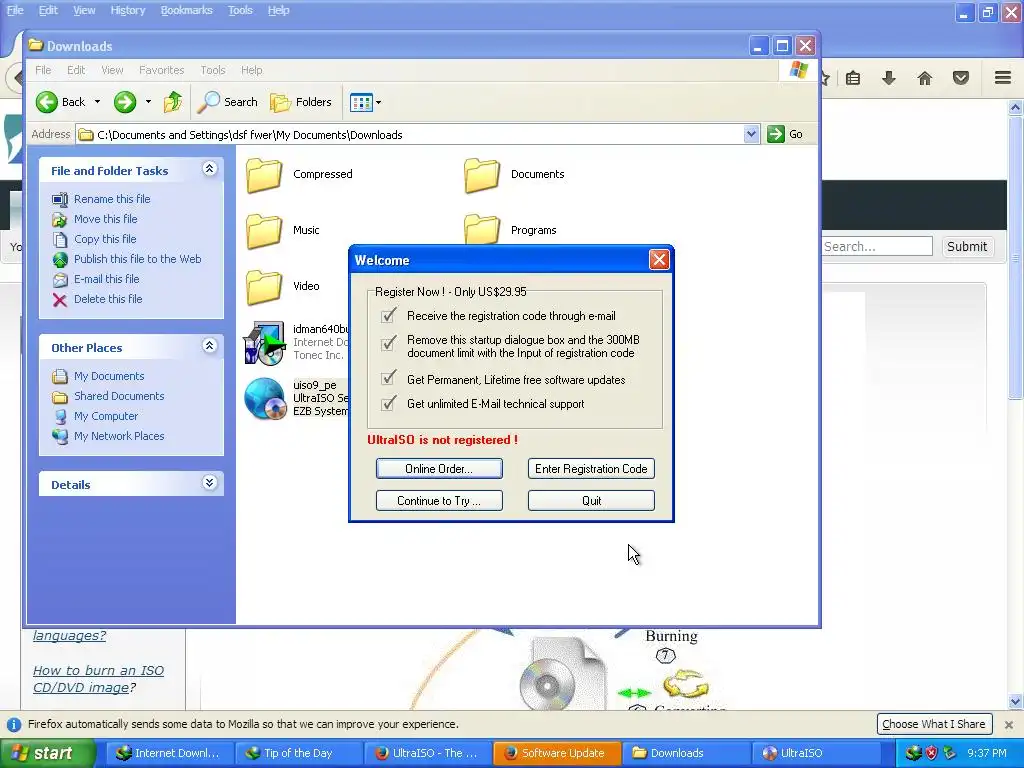Open Back history dropdown arrow
Screen dimensions: 1024x768
coord(97,102)
